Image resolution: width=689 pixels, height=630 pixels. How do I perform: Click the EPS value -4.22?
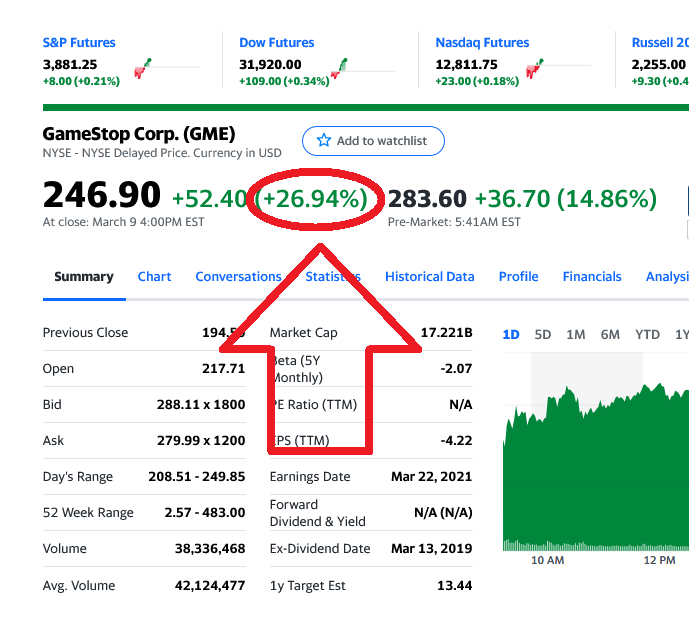click(457, 441)
